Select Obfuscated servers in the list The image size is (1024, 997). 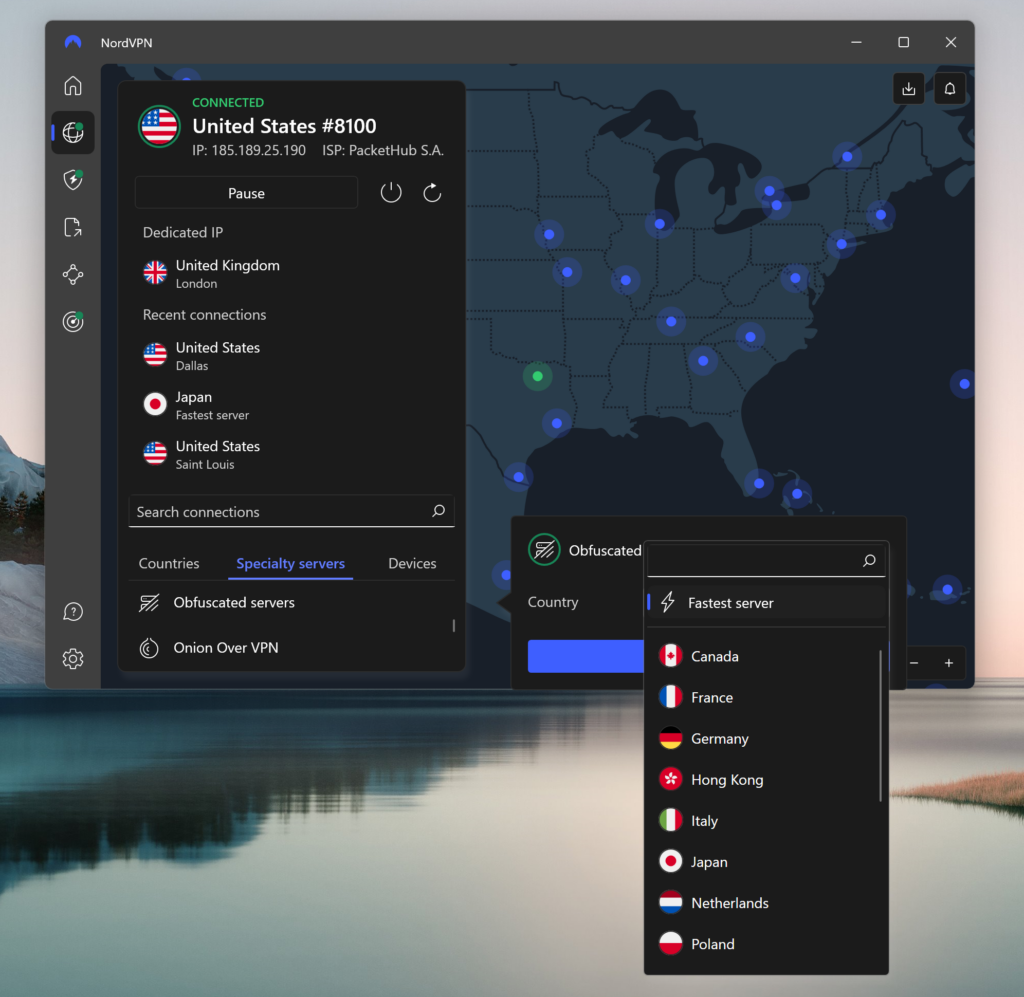pyautogui.click(x=292, y=603)
